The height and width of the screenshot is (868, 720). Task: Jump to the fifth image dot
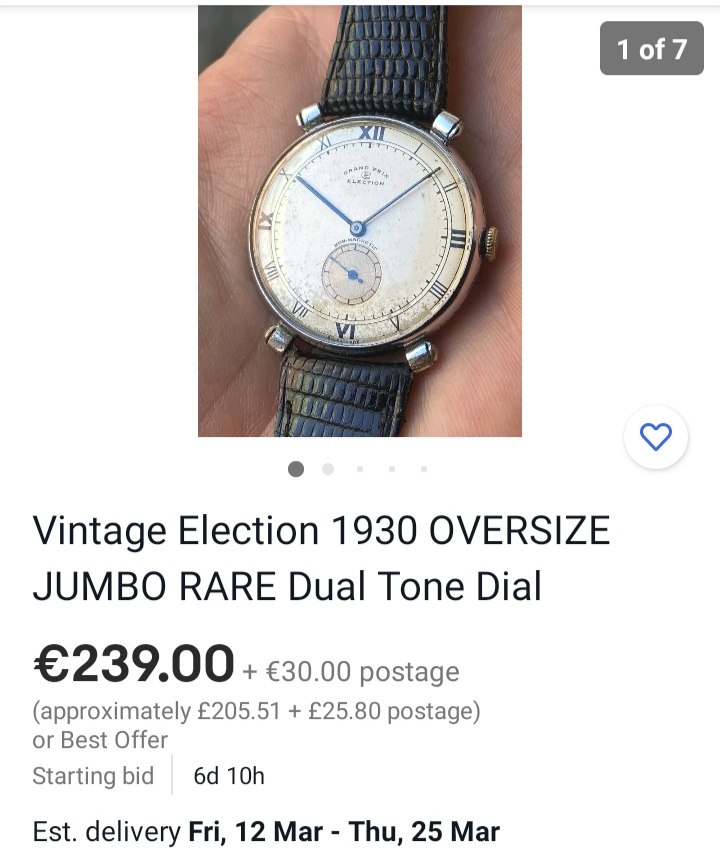pyautogui.click(x=424, y=469)
